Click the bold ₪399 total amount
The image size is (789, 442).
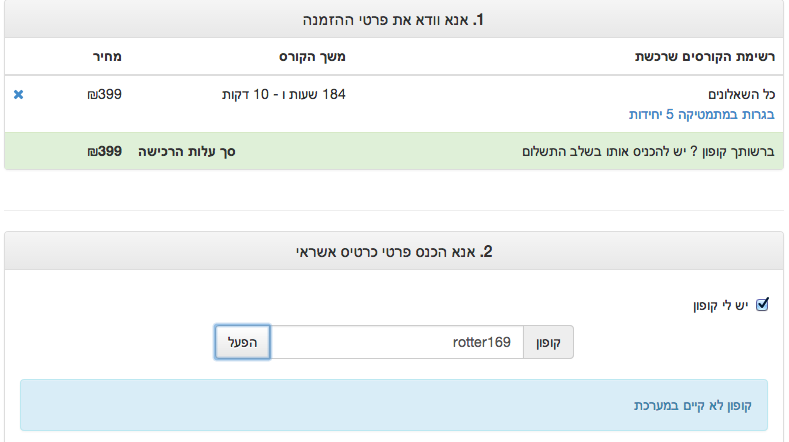[104, 152]
